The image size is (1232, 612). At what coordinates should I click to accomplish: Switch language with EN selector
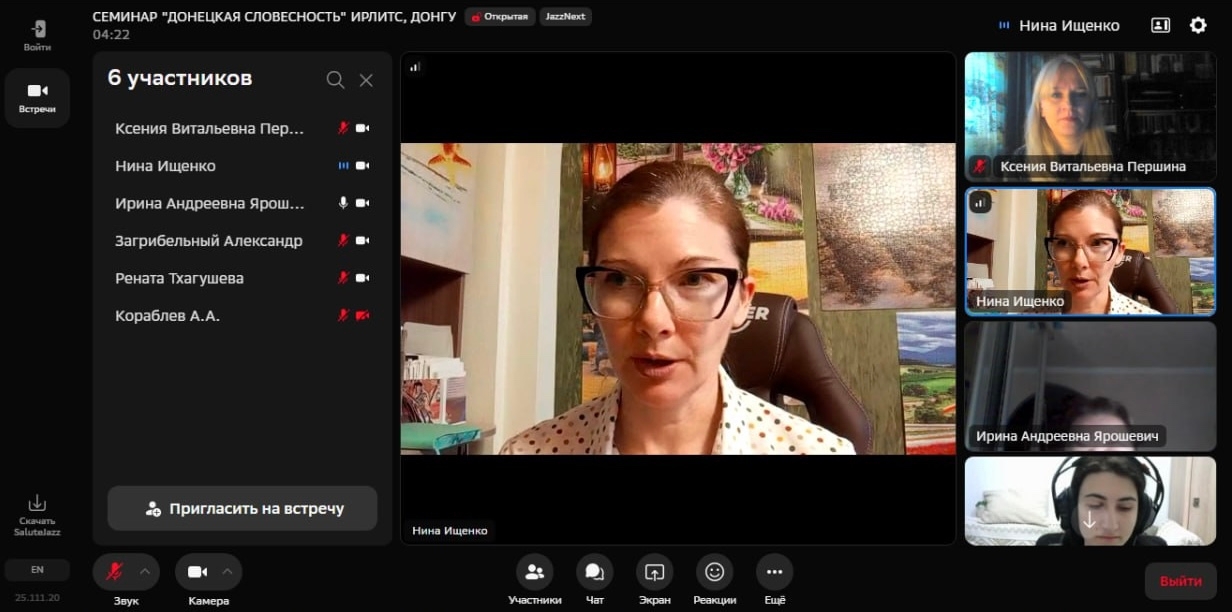point(37,570)
